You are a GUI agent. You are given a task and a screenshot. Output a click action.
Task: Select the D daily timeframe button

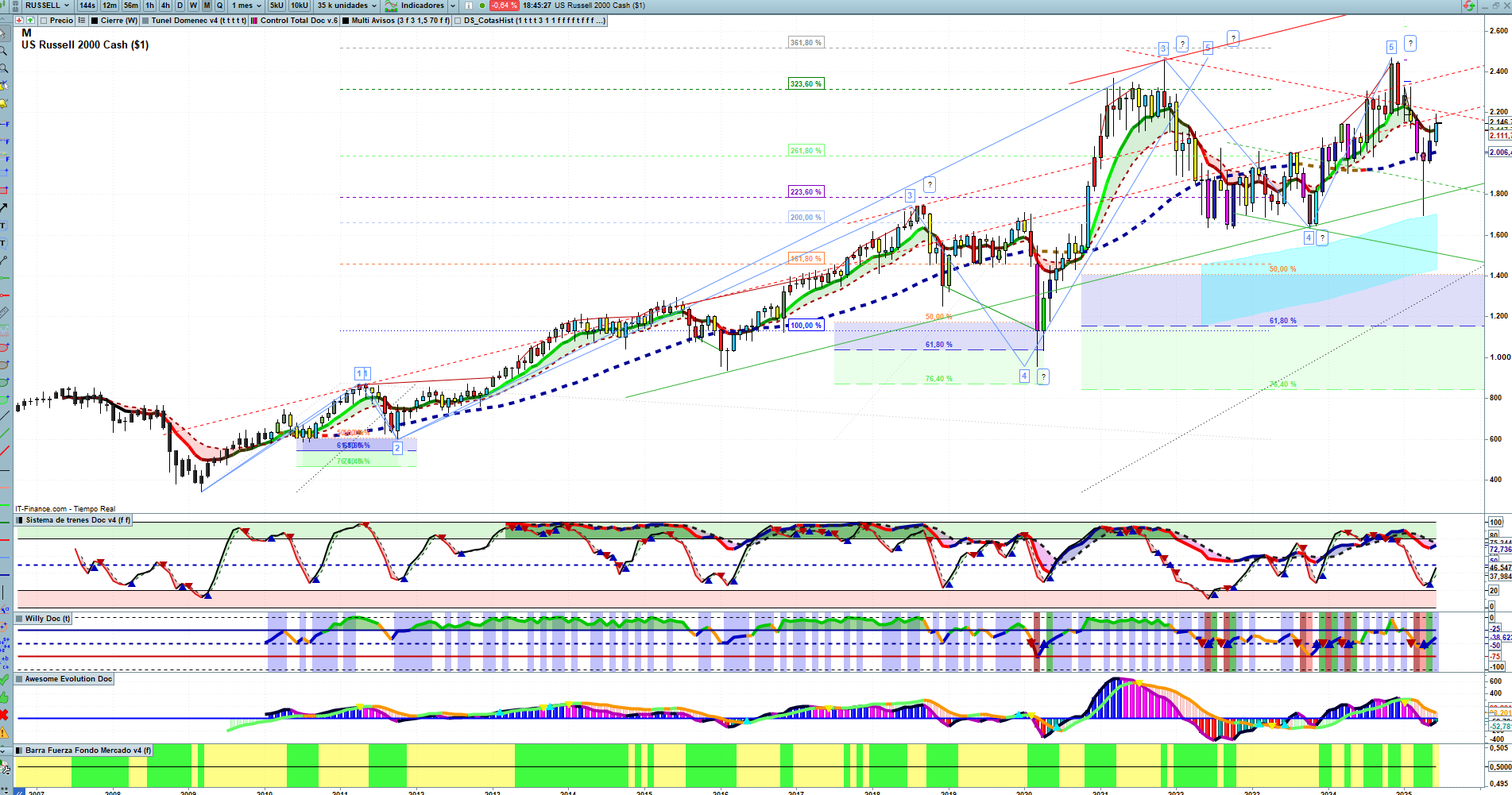pyautogui.click(x=180, y=6)
